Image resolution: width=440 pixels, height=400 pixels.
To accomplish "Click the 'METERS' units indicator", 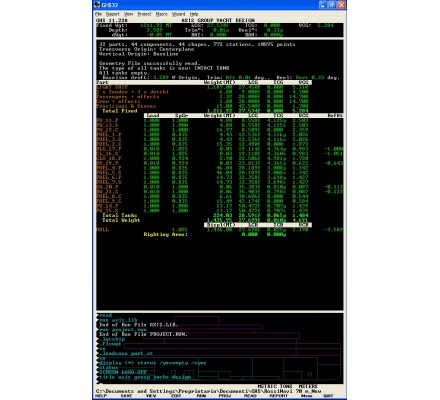I will click(x=308, y=387).
